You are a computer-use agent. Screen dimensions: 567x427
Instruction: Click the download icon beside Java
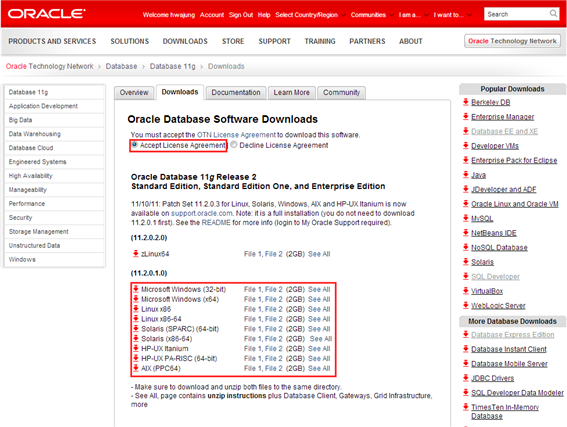coord(466,175)
